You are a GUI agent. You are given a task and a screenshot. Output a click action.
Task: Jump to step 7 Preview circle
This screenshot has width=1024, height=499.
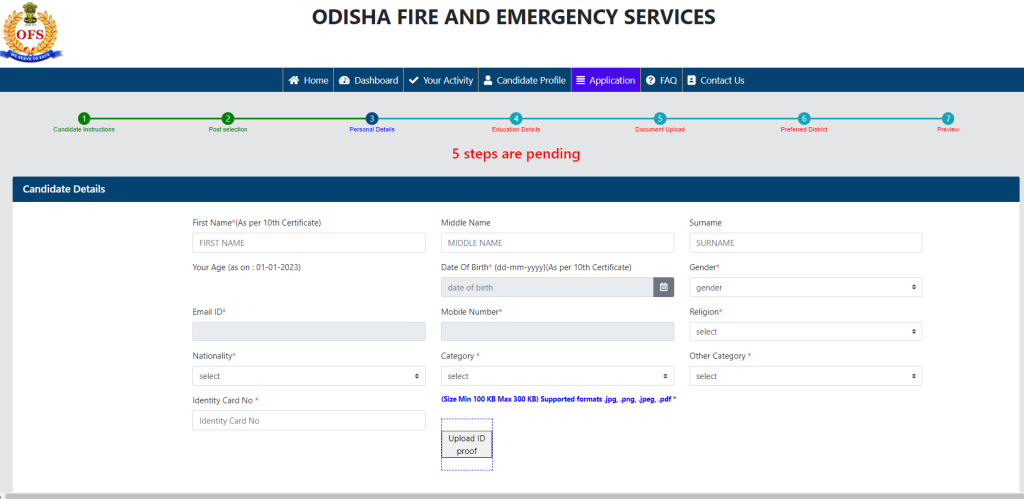pyautogui.click(x=948, y=118)
